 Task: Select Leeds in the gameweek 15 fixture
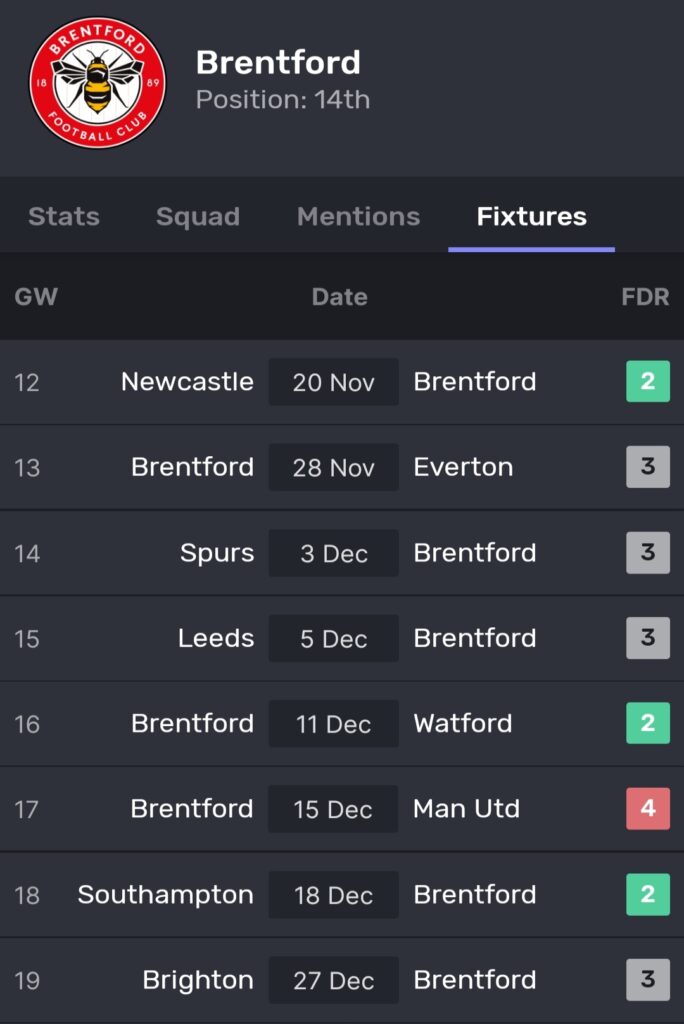click(x=216, y=638)
